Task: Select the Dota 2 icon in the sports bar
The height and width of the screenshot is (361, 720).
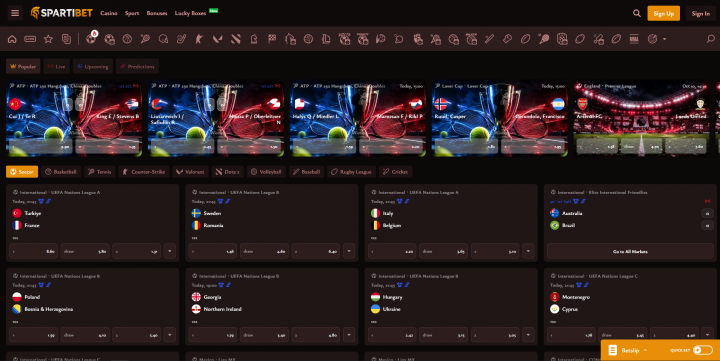Action: coord(236,39)
